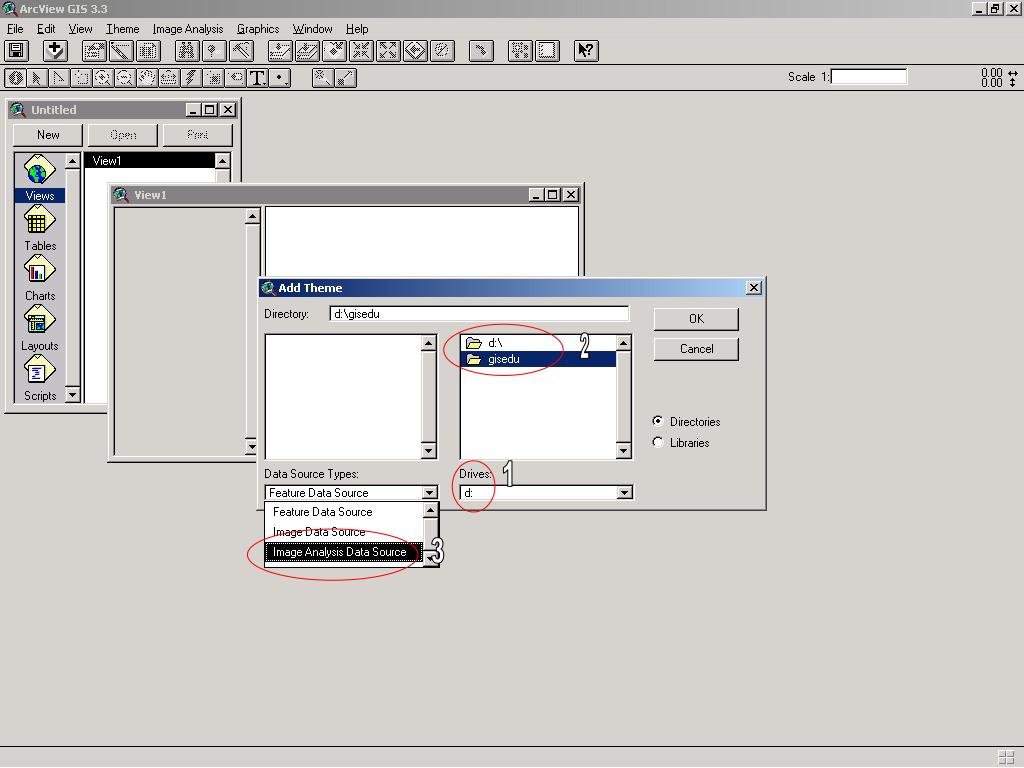This screenshot has width=1024, height=768.
Task: Select the Zoom Out magnifier tool
Action: pos(125,78)
